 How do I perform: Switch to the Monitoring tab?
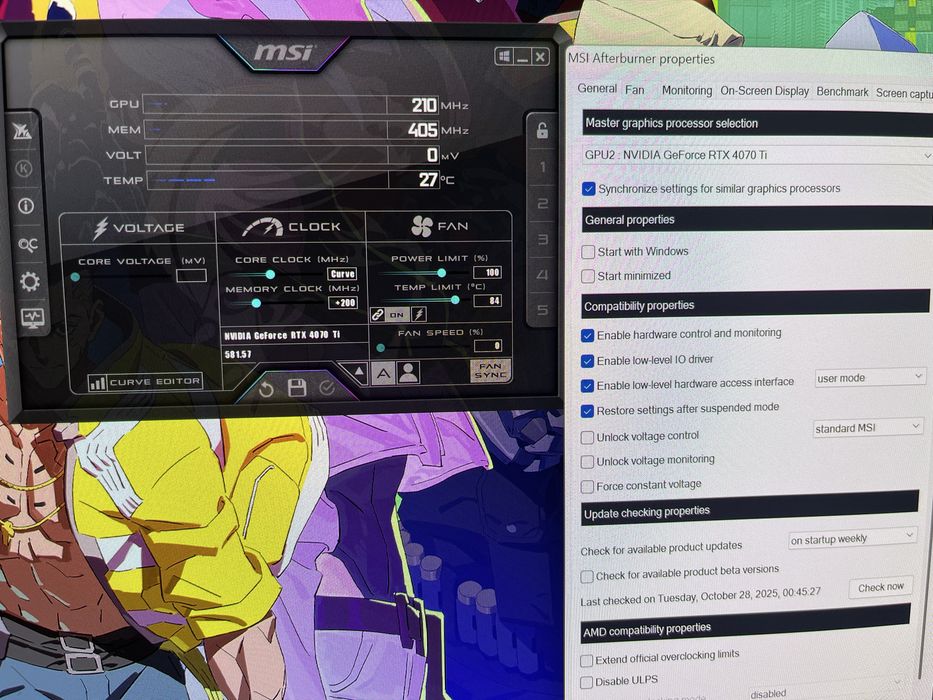click(687, 90)
